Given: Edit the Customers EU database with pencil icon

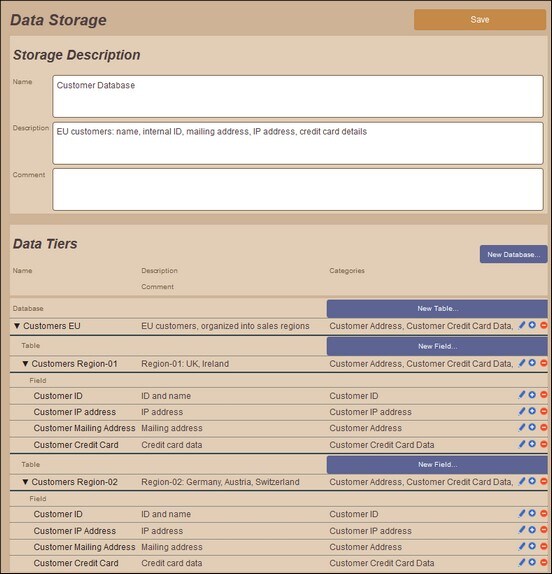Looking at the screenshot, I should tap(522, 325).
